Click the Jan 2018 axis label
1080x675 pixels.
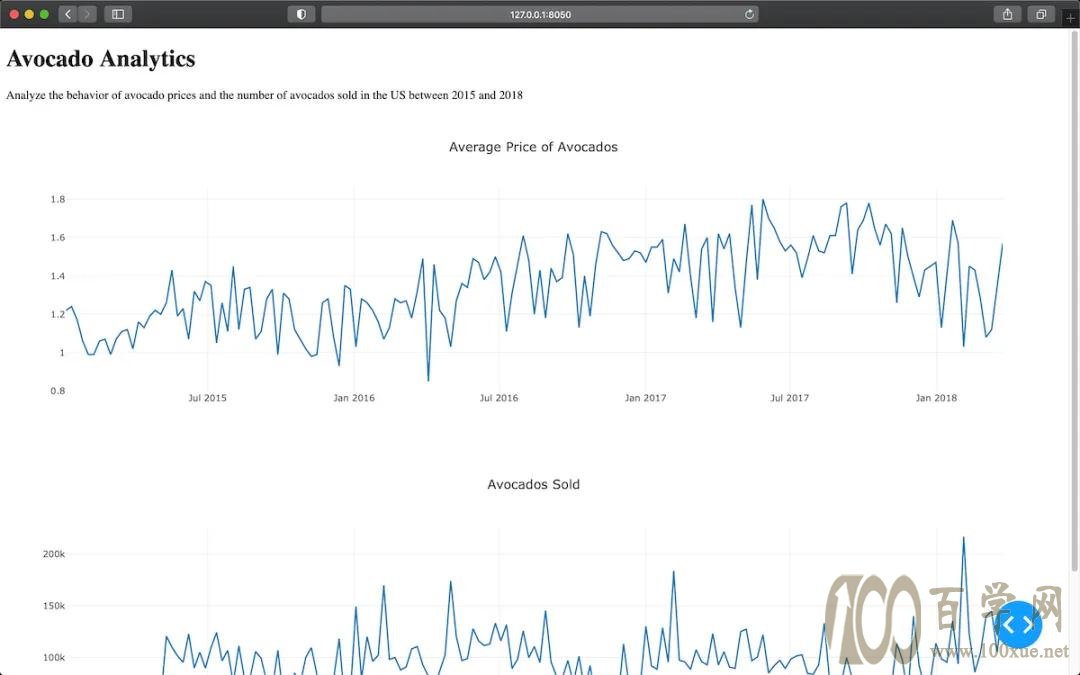pos(936,397)
